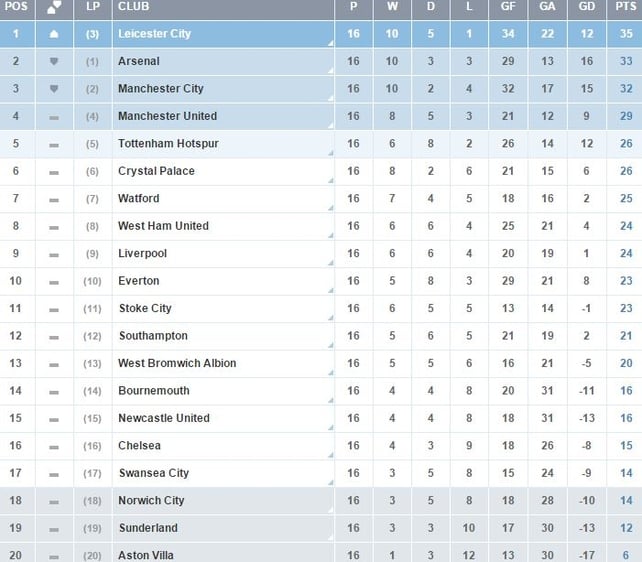642x562 pixels.
Task: Sort by the PTS column header
Action: coord(625,7)
